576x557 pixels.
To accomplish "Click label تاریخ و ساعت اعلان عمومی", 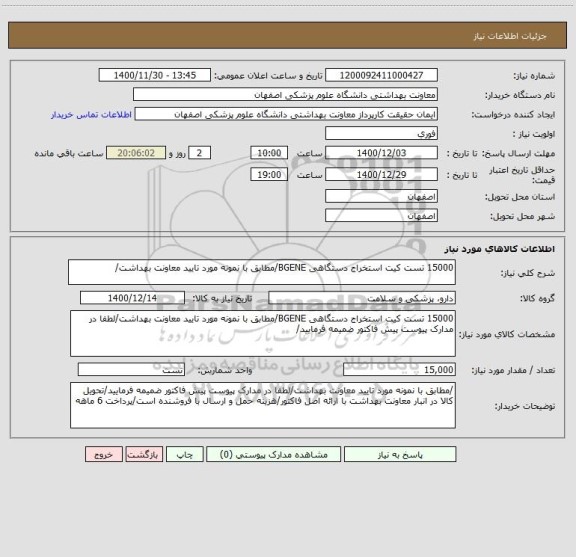I will [269, 76].
